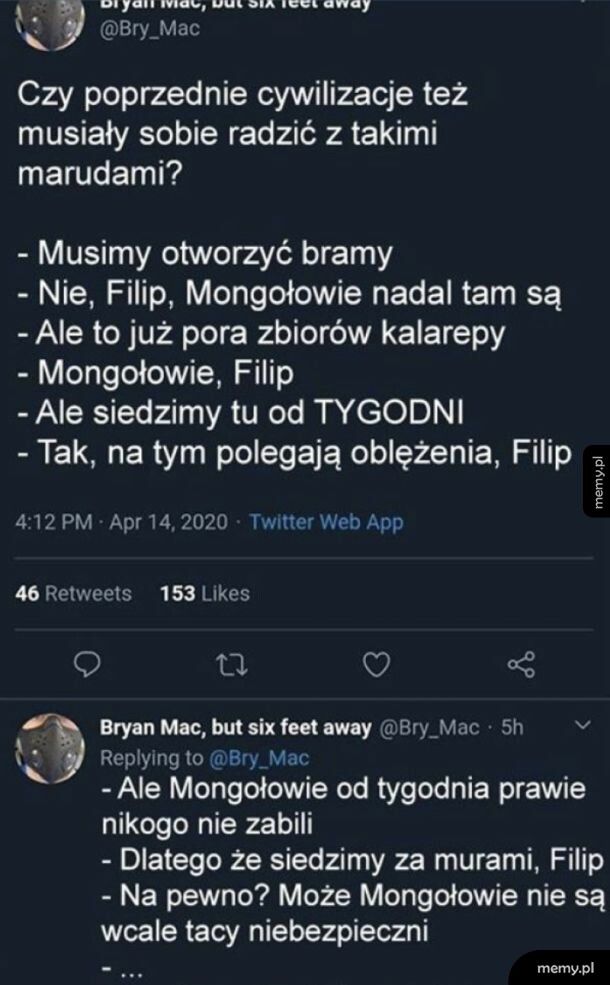Open the Twitter Web App link

point(325,522)
